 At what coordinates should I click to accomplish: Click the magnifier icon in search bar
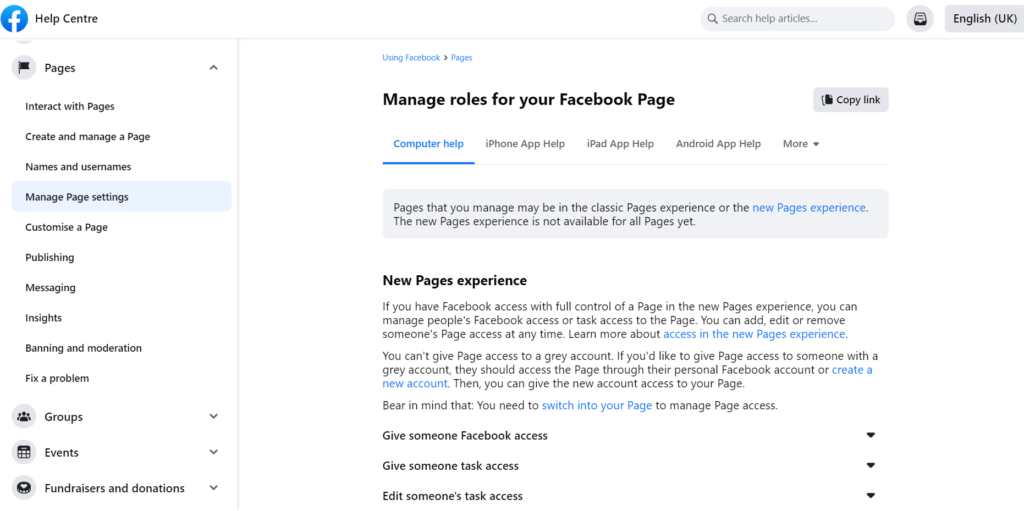click(x=711, y=19)
